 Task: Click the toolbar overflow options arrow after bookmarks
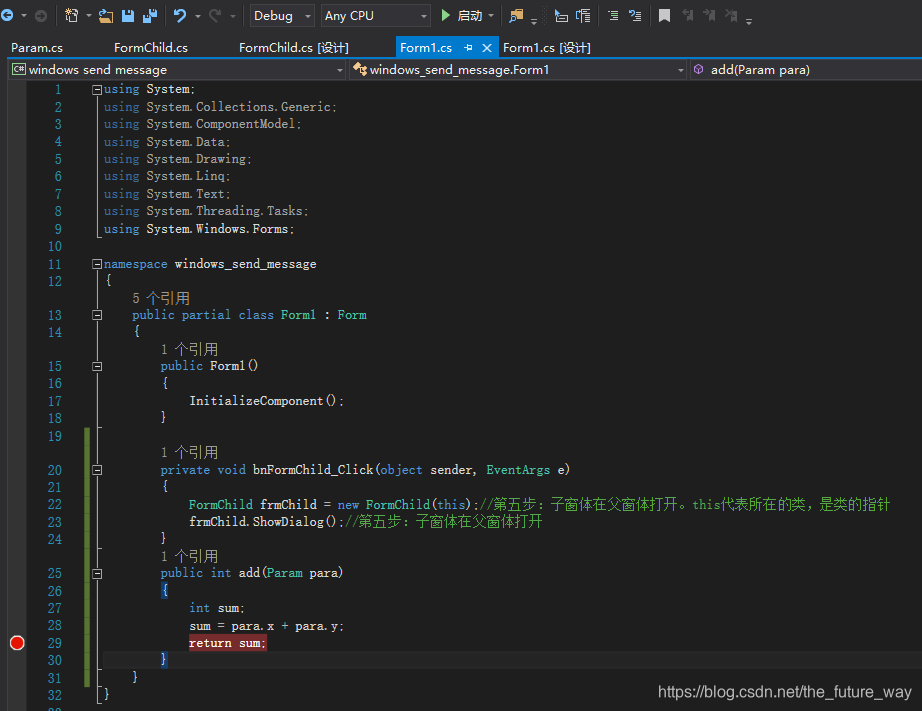(749, 21)
